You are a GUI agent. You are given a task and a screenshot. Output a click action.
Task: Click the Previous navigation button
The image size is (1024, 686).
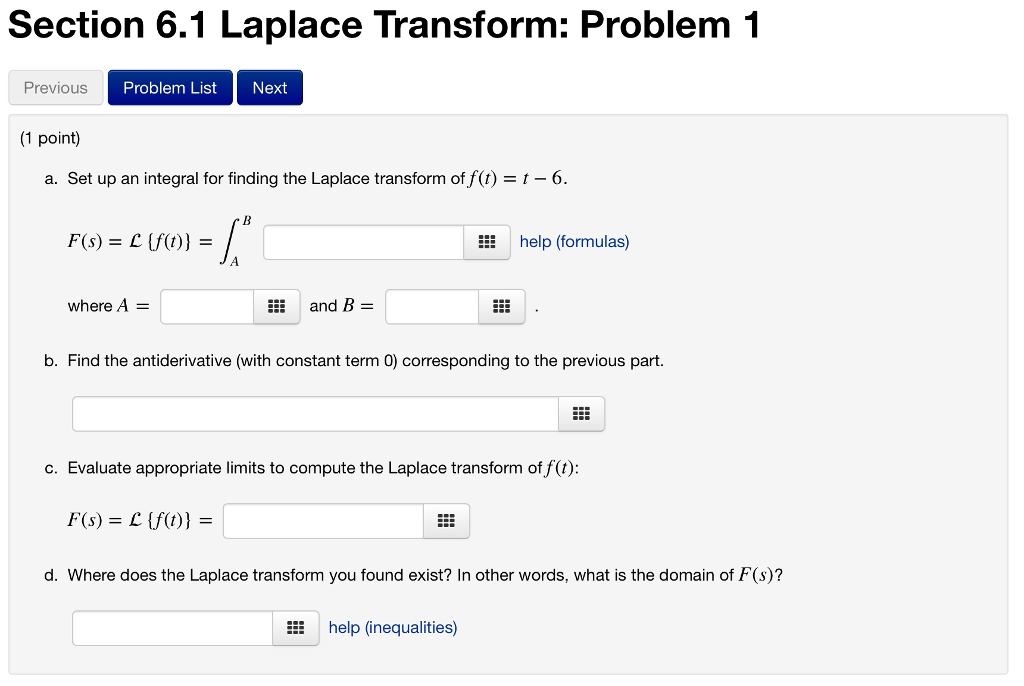[x=55, y=87]
